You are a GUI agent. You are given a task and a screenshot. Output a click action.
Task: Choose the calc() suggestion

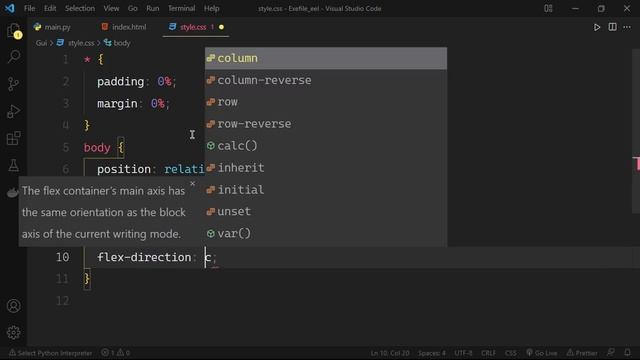click(326, 146)
